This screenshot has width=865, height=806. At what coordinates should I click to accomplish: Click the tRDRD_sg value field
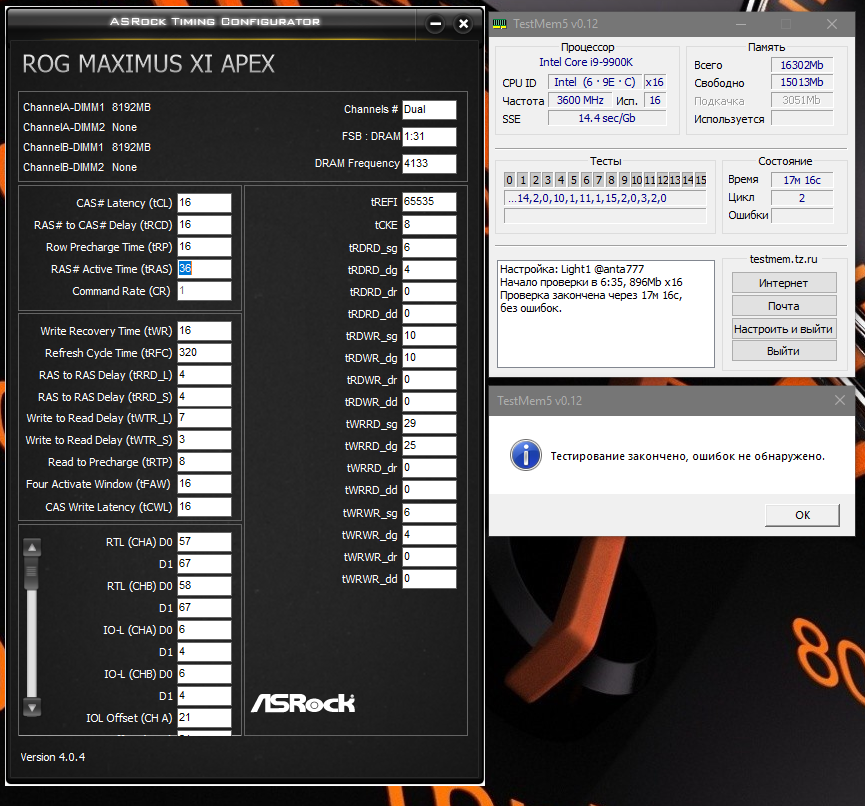coord(429,248)
